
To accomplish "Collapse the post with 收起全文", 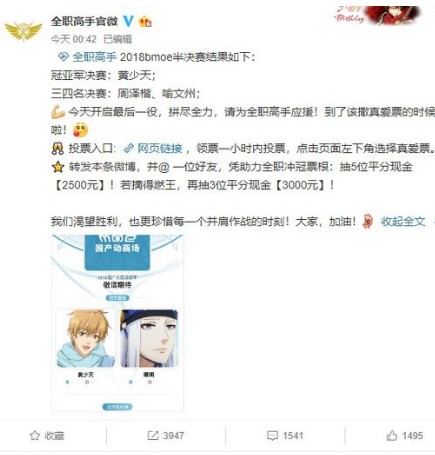I will tap(403, 221).
